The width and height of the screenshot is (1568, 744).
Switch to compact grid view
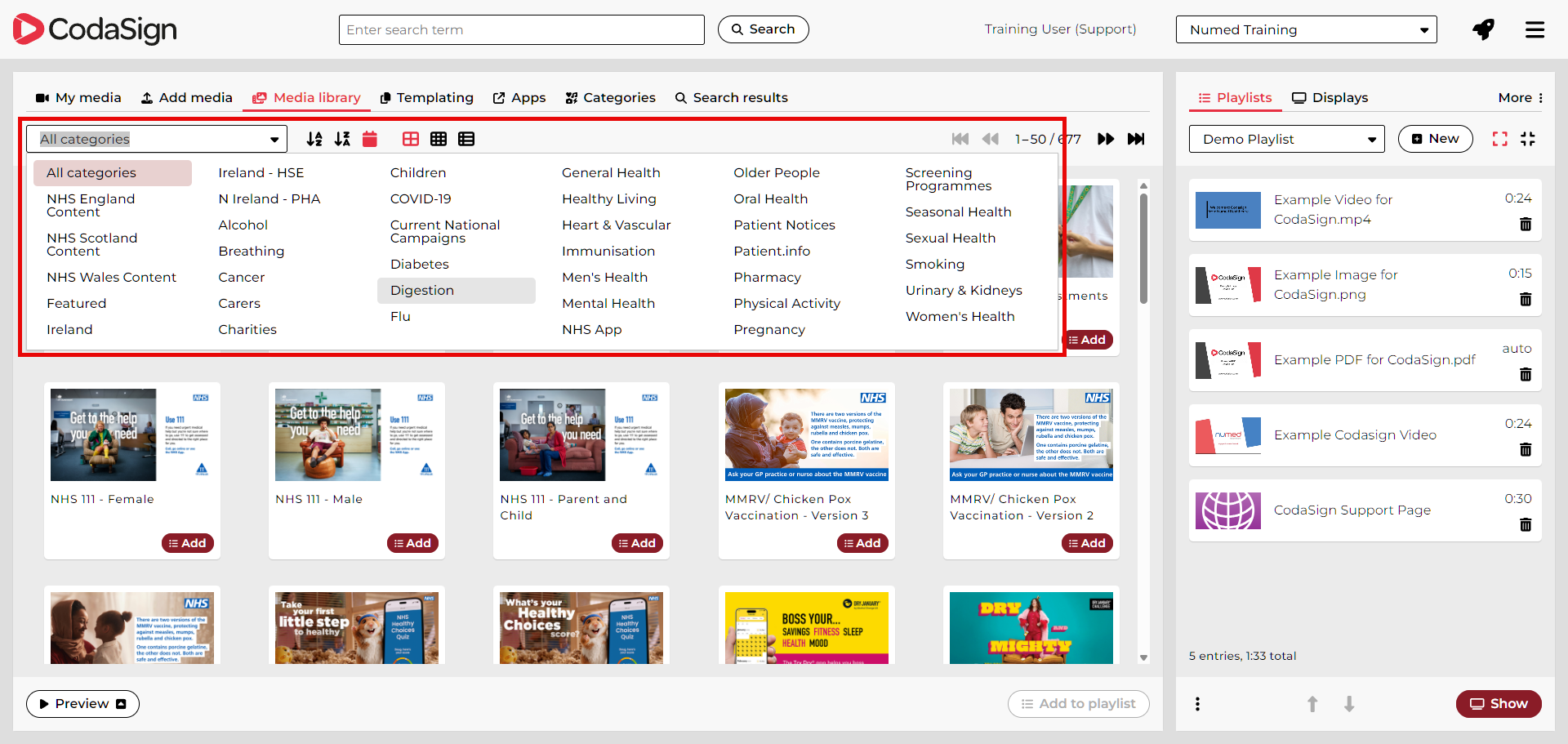439,139
